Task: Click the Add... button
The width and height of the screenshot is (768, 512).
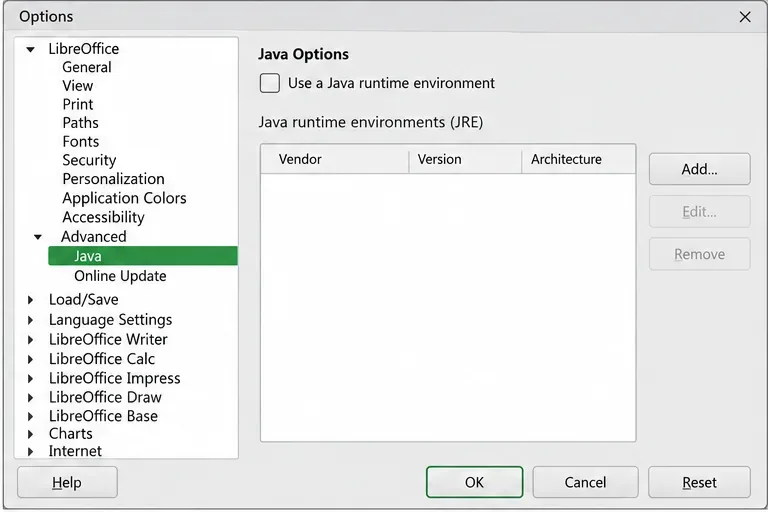Action: pyautogui.click(x=699, y=170)
